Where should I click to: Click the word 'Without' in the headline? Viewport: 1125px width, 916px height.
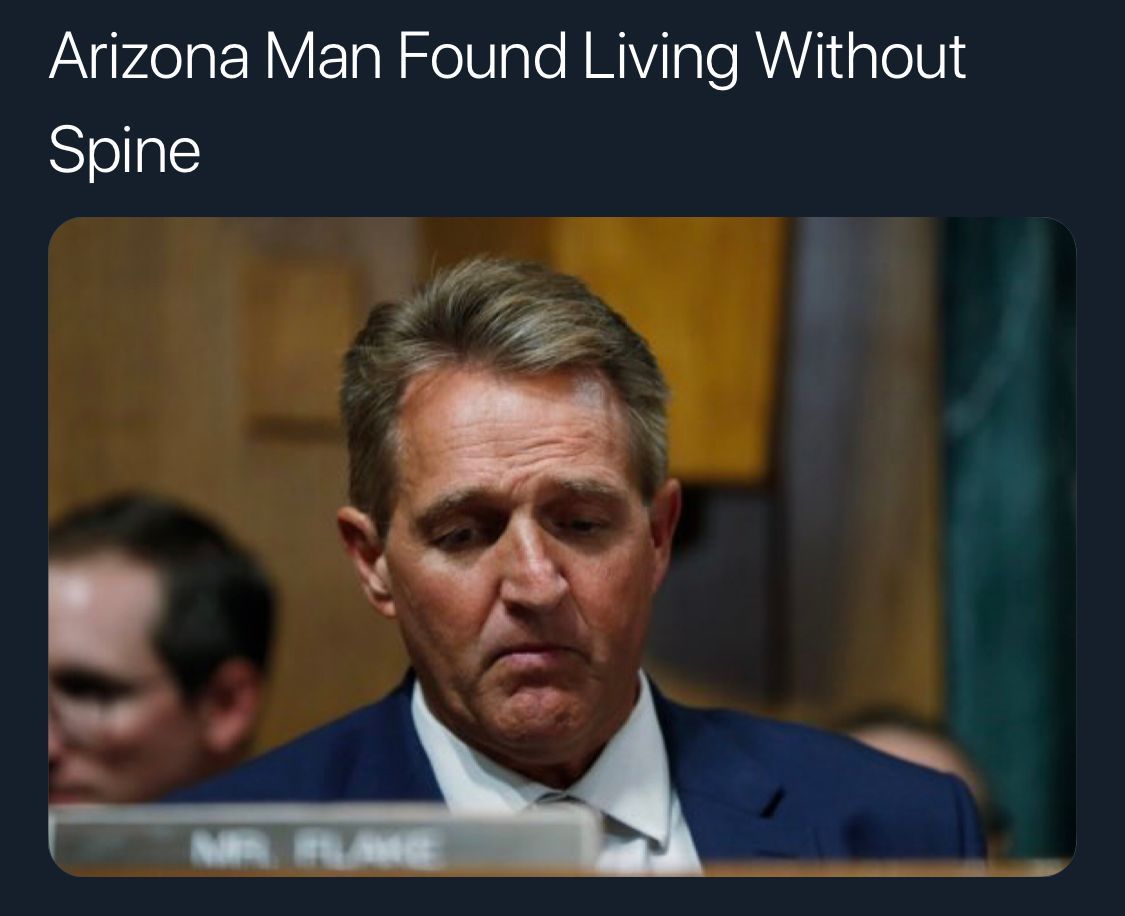(x=861, y=56)
